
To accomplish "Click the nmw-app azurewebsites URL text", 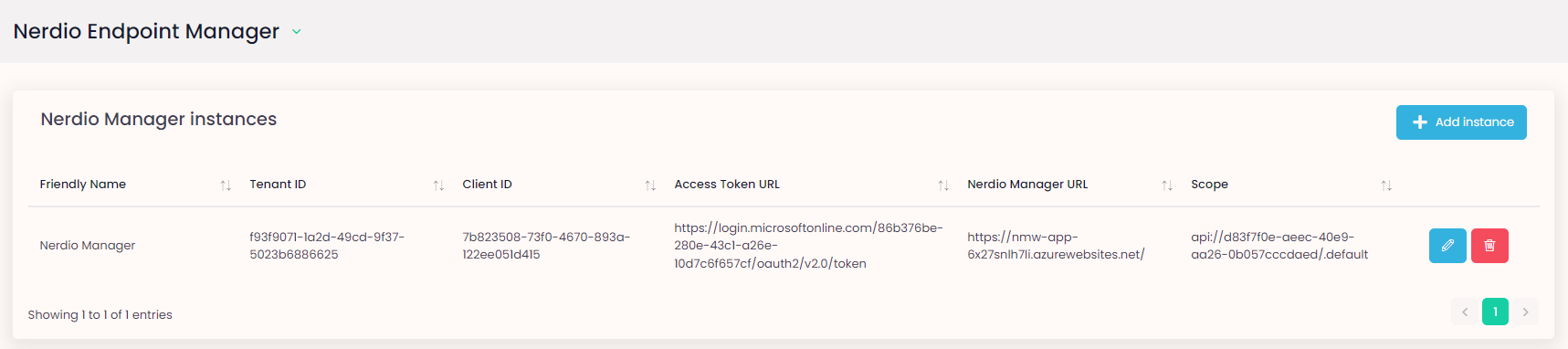I will click(x=1056, y=246).
